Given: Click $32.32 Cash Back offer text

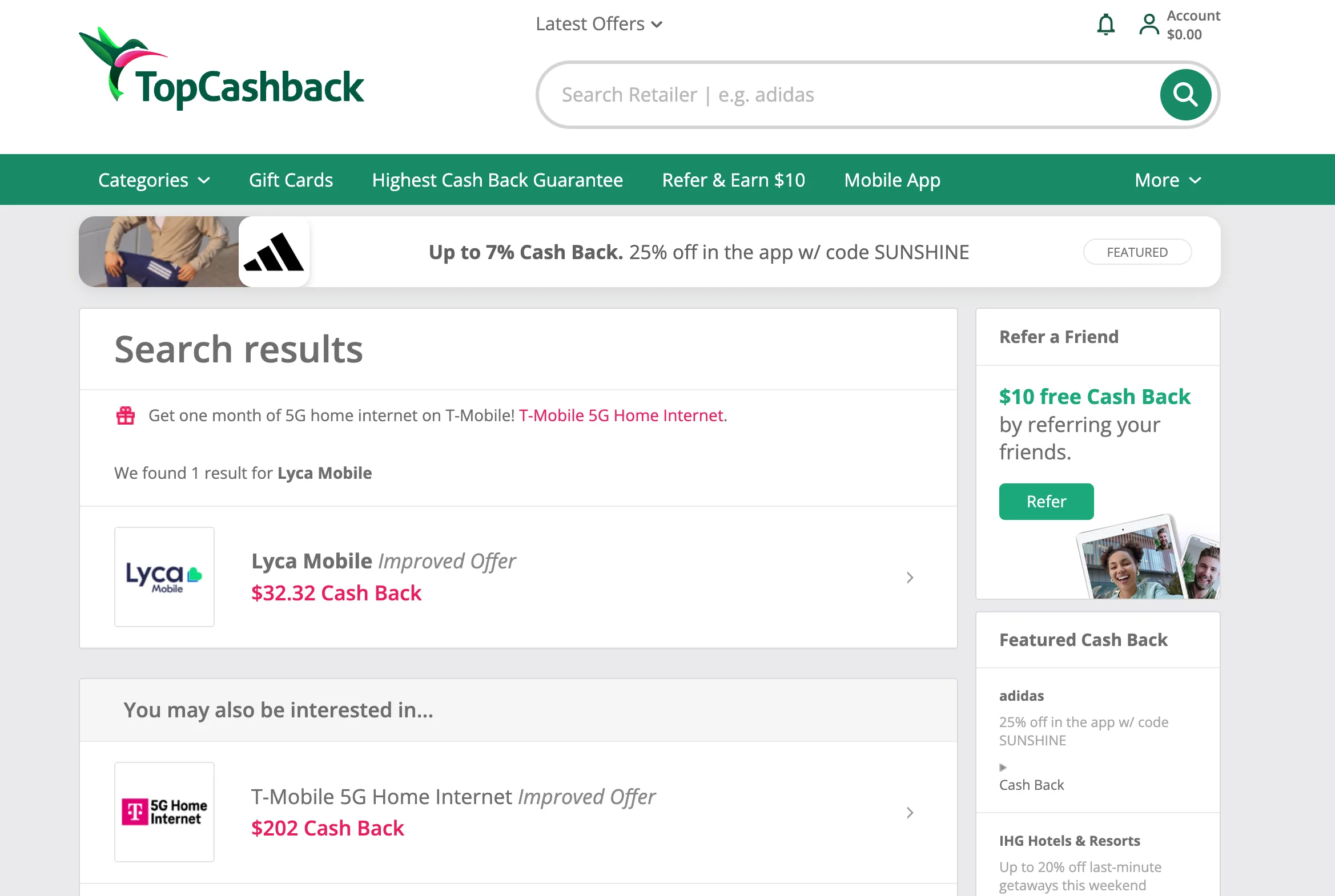Looking at the screenshot, I should tap(336, 593).
